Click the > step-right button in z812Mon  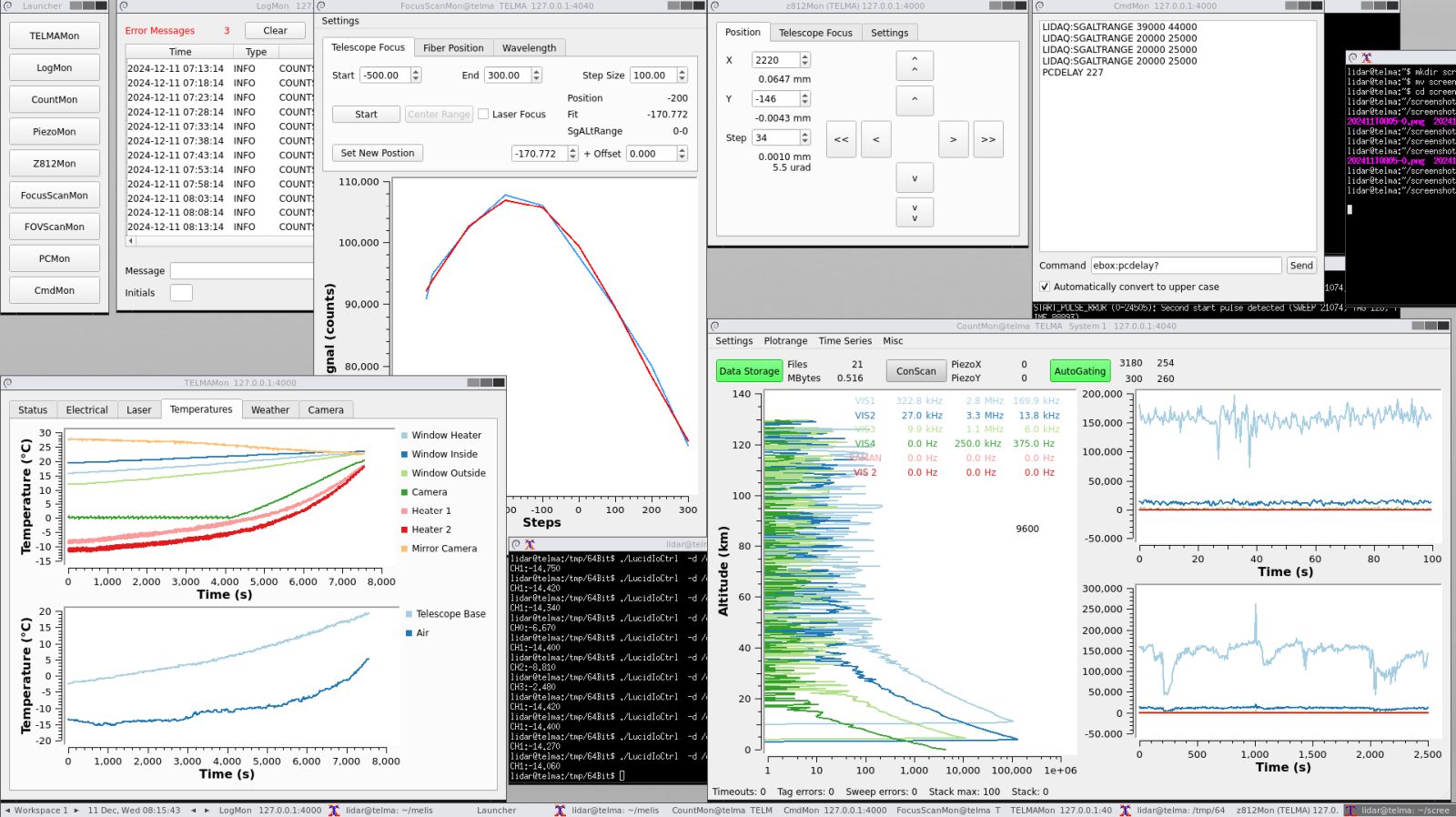[953, 139]
